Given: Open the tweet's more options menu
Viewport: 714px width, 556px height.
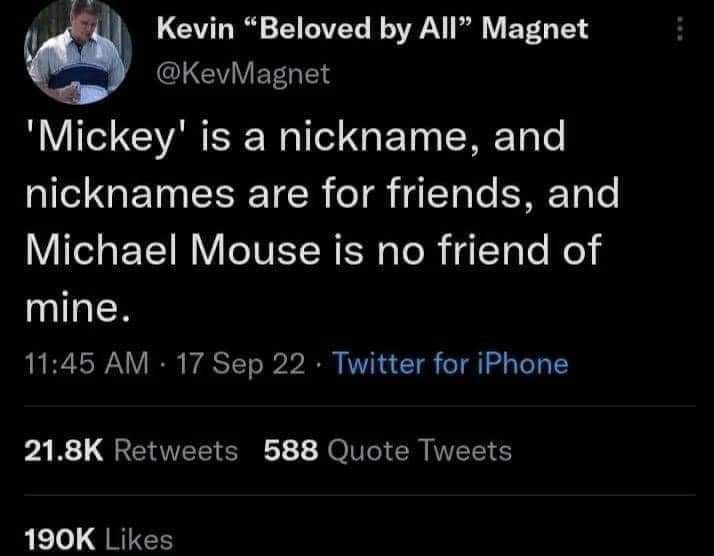Looking at the screenshot, I should point(682,31).
